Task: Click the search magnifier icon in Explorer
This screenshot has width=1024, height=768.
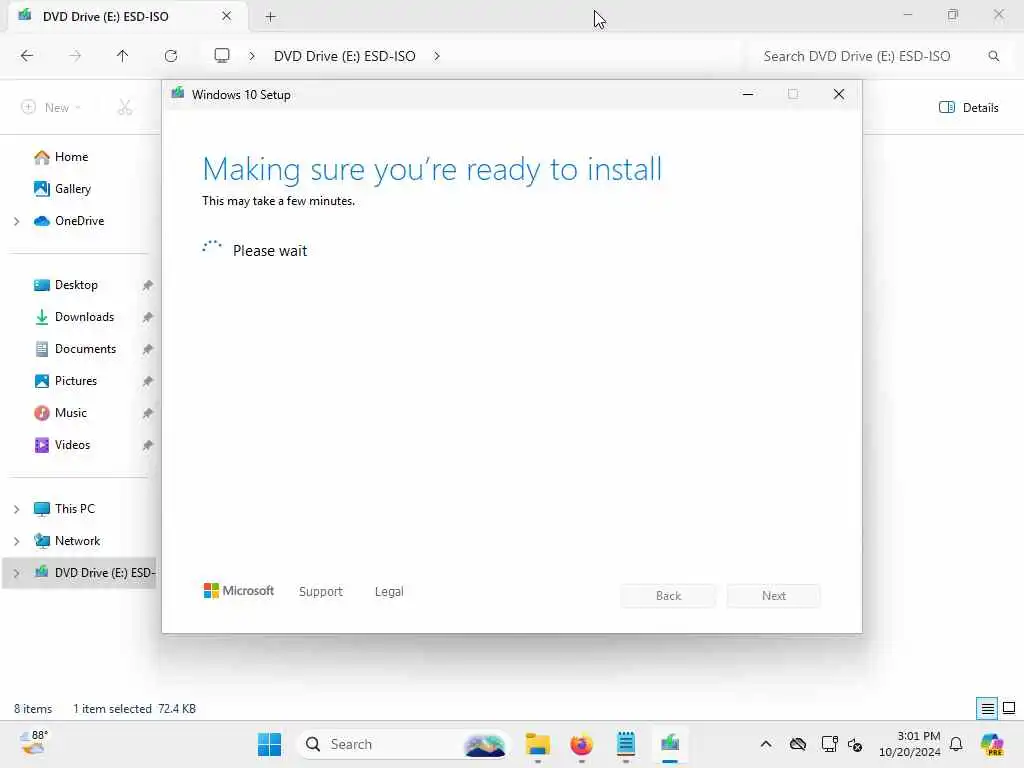Action: (x=994, y=56)
